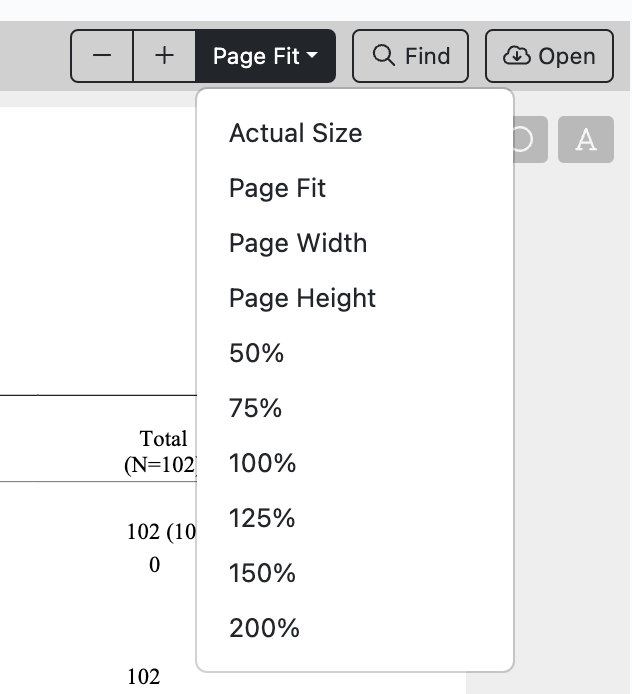Choose the Page Height option
This screenshot has height=694, width=632.
[x=303, y=298]
